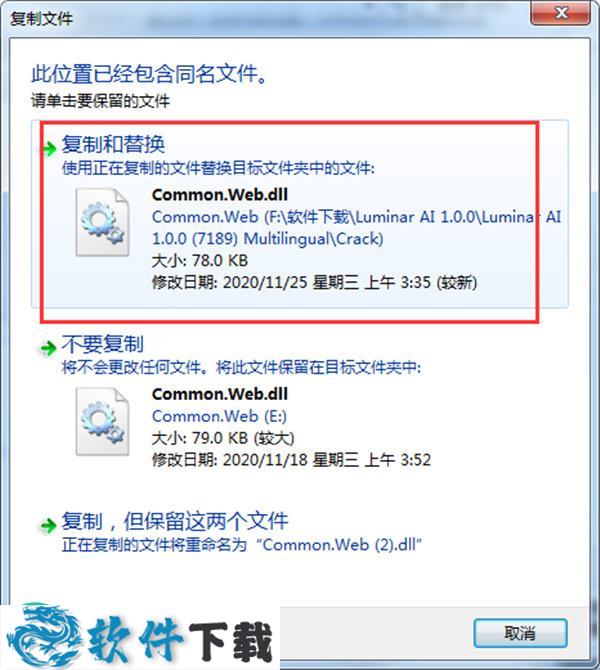Click the dragon logo watermark
The width and height of the screenshot is (600, 670).
(x=43, y=635)
